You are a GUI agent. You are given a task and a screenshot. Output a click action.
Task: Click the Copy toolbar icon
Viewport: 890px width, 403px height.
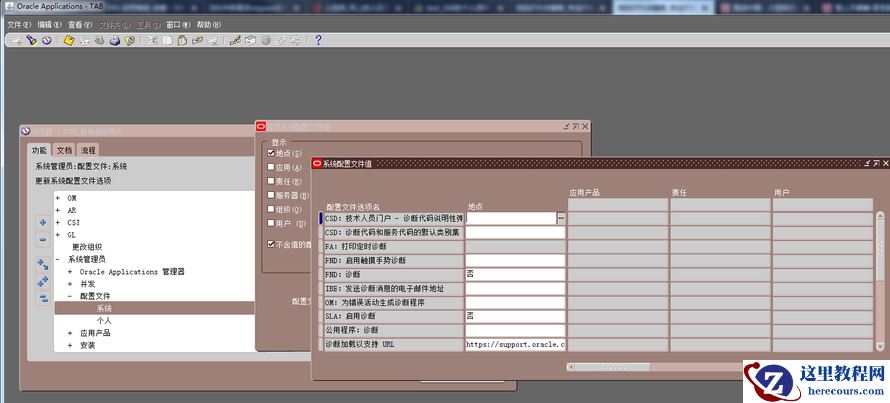(167, 41)
